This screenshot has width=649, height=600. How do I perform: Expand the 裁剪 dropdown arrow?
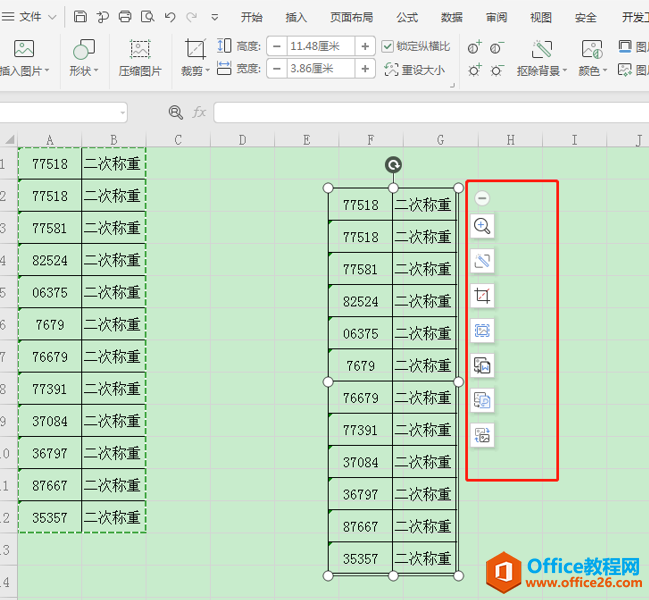tap(207, 71)
